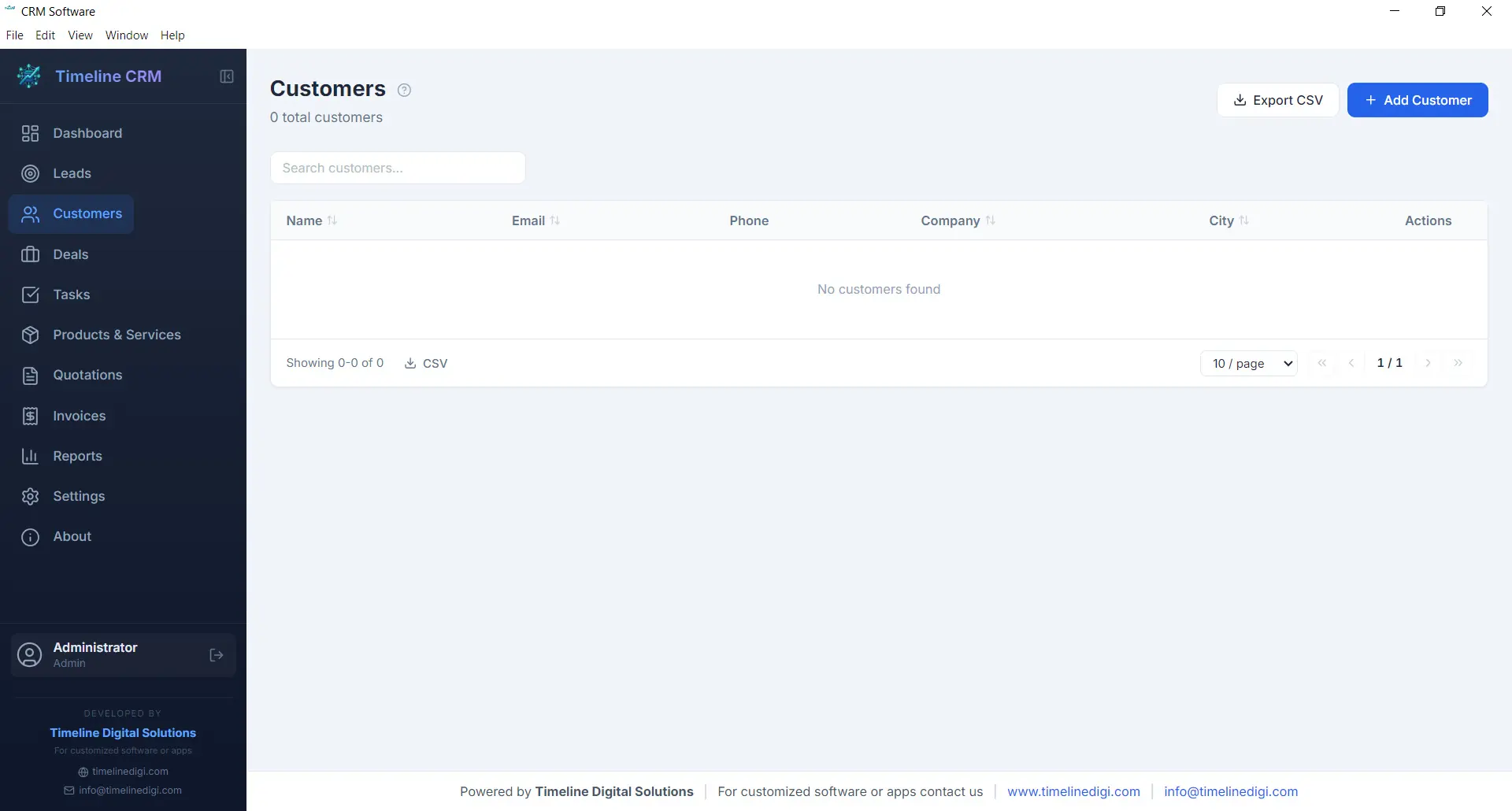
Task: Click the last page pagination arrow
Action: point(1459,363)
